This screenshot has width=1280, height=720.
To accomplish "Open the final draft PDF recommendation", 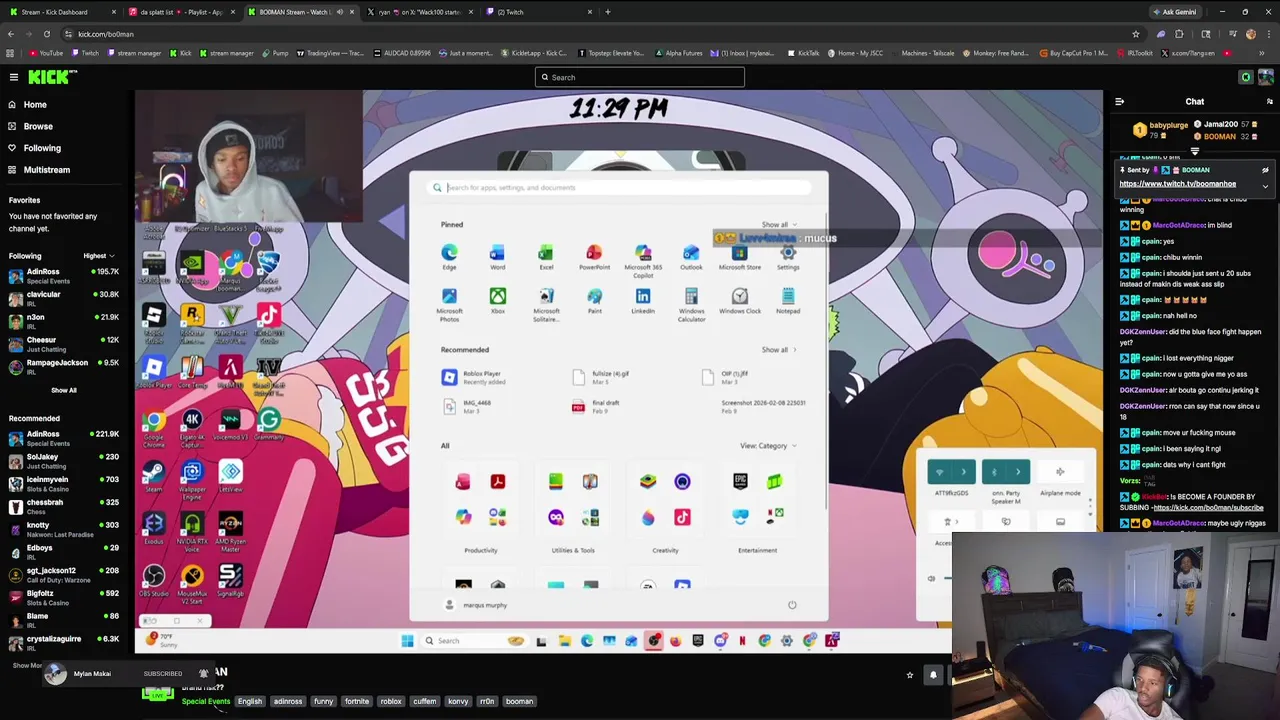I will pyautogui.click(x=598, y=406).
